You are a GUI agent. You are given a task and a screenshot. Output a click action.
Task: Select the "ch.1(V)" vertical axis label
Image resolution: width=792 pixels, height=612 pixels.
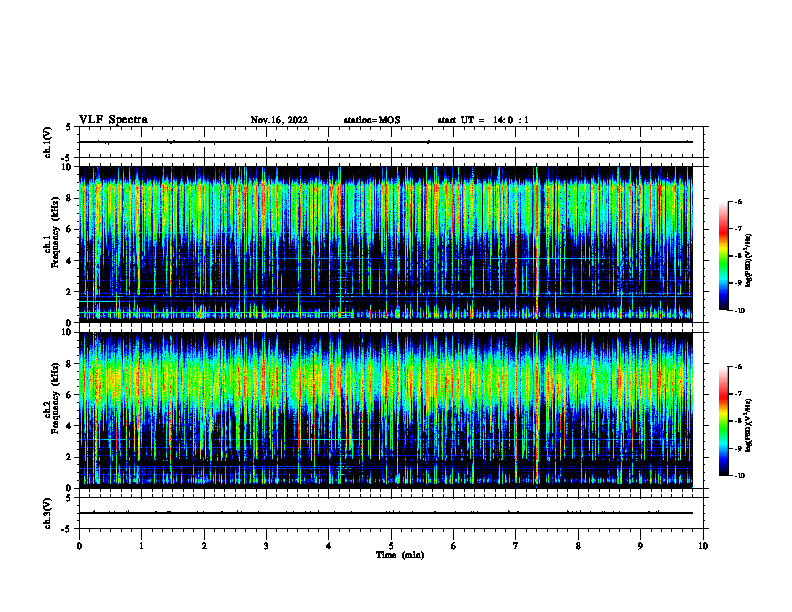[x=47, y=142]
